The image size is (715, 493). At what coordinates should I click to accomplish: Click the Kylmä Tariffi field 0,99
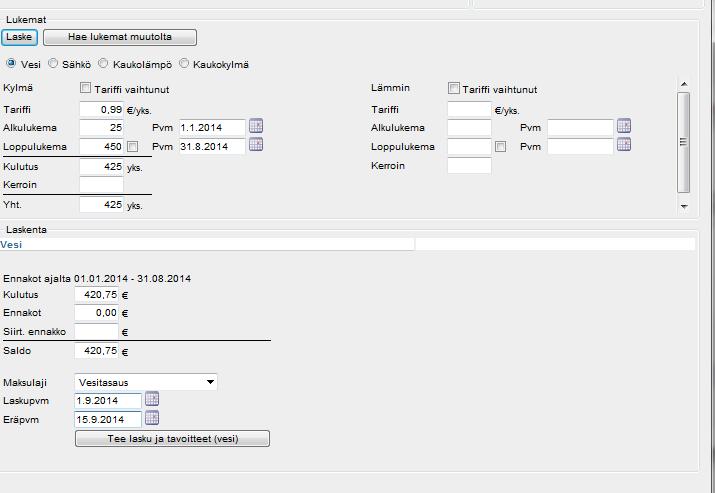coord(101,109)
